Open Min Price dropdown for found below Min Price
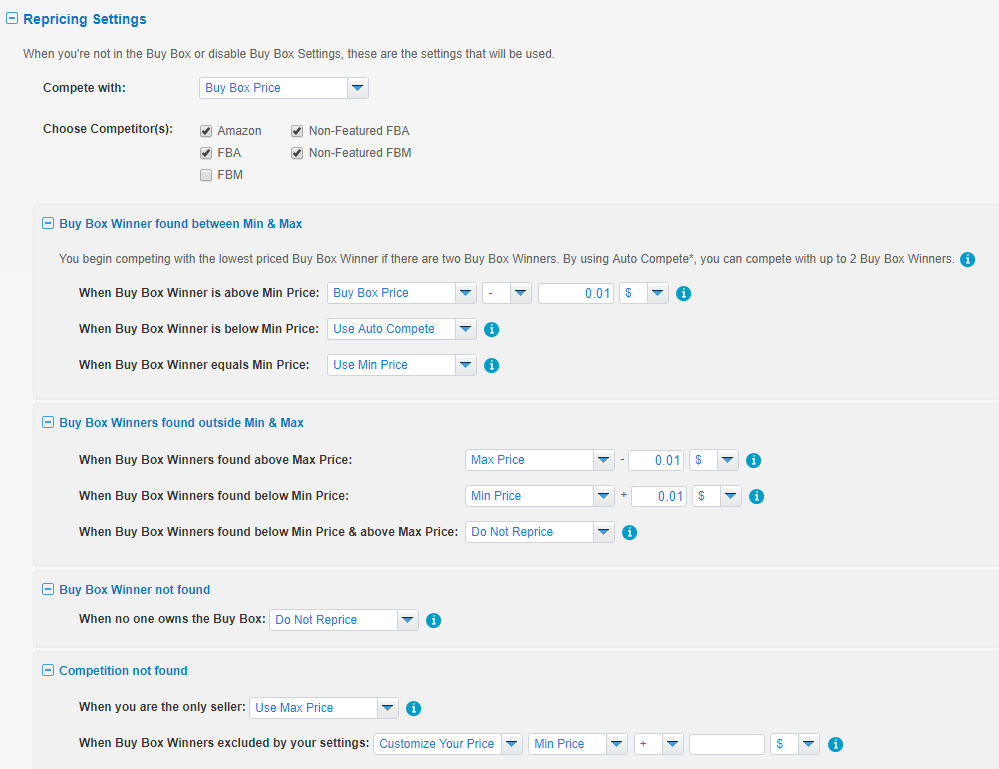This screenshot has height=769, width=999. tap(540, 496)
